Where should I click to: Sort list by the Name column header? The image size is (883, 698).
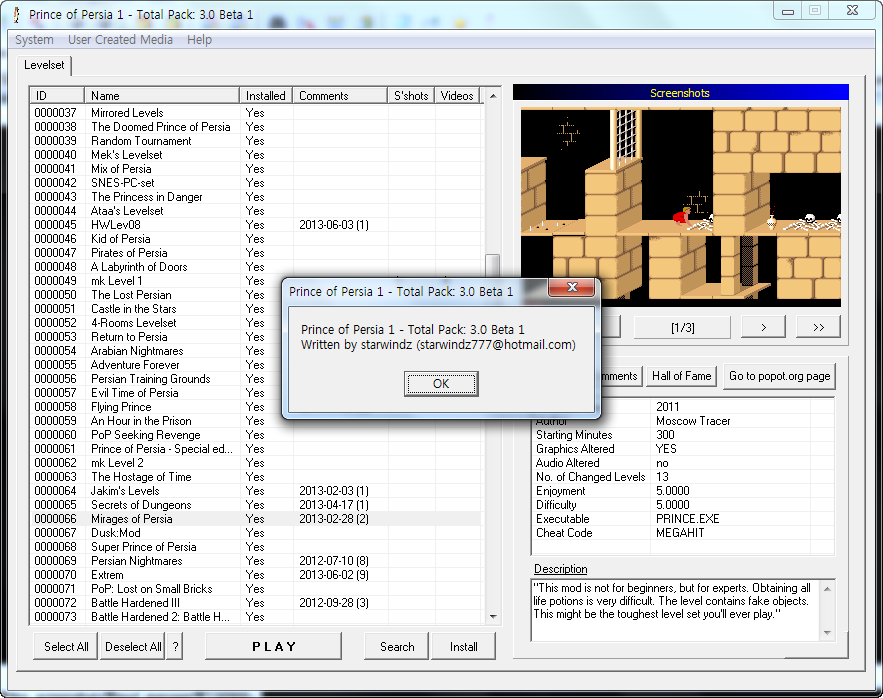pyautogui.click(x=162, y=95)
